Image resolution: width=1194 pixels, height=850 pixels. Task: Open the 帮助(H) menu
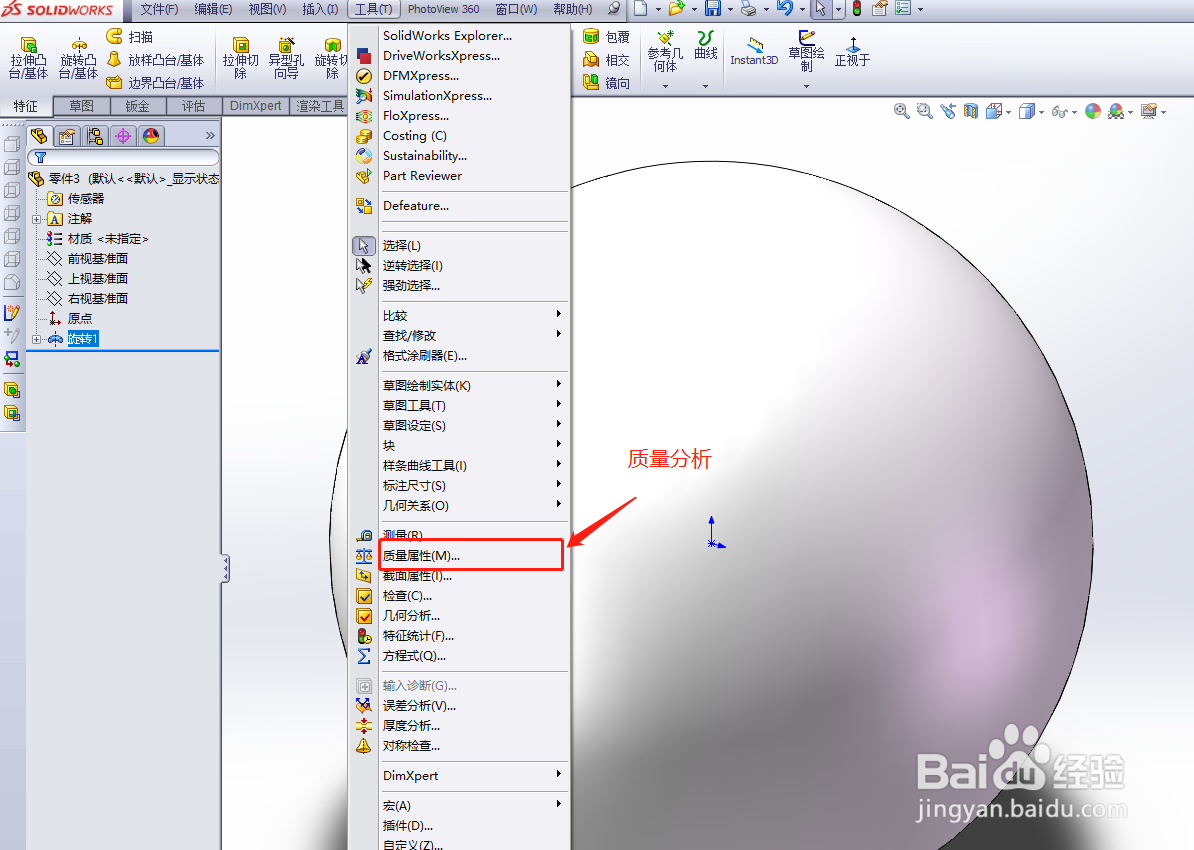[x=573, y=9]
